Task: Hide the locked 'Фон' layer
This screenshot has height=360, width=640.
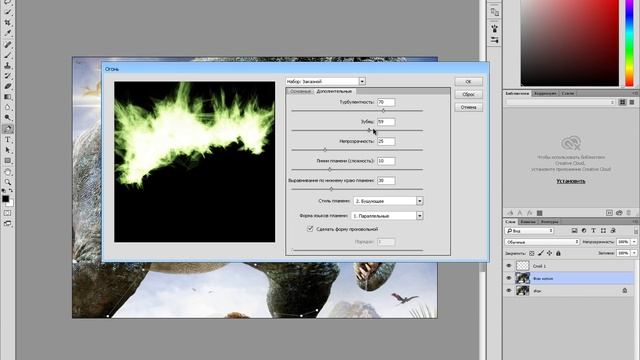Action: [509, 291]
